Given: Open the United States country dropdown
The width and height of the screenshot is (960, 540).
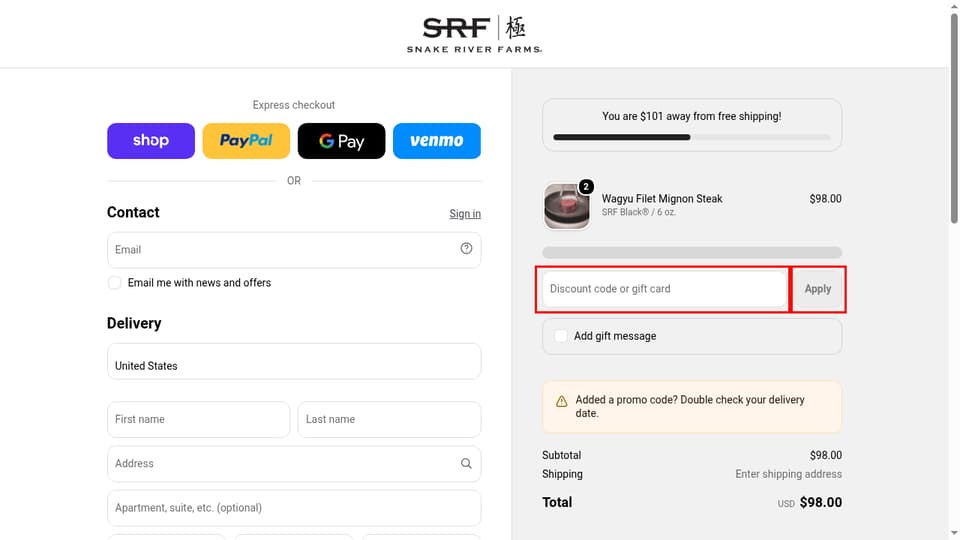Looking at the screenshot, I should (x=294, y=361).
